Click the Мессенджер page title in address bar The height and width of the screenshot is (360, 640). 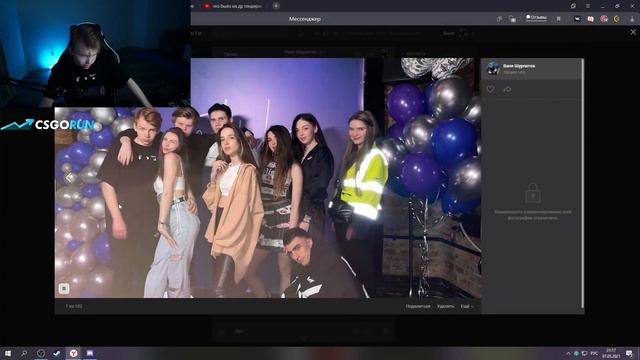point(304,19)
